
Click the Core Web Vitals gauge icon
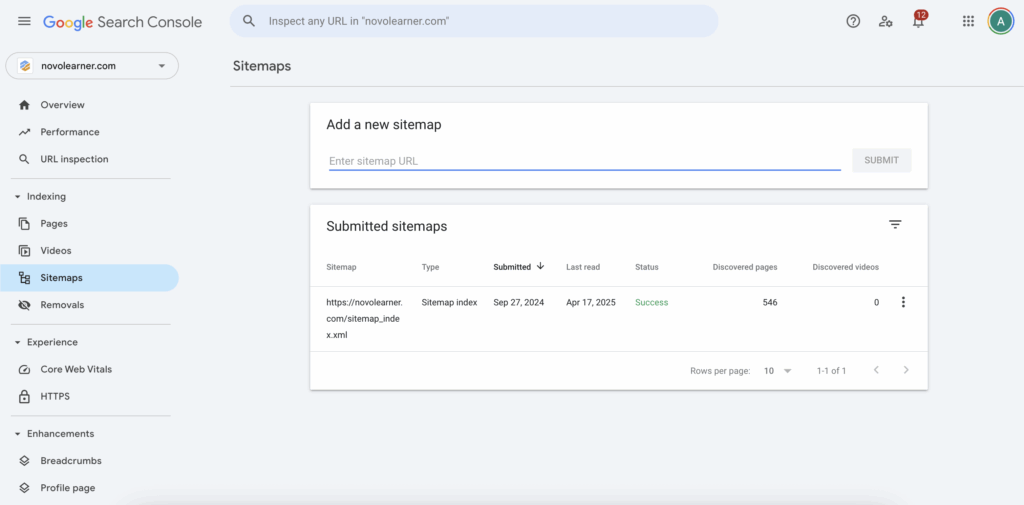coord(24,369)
